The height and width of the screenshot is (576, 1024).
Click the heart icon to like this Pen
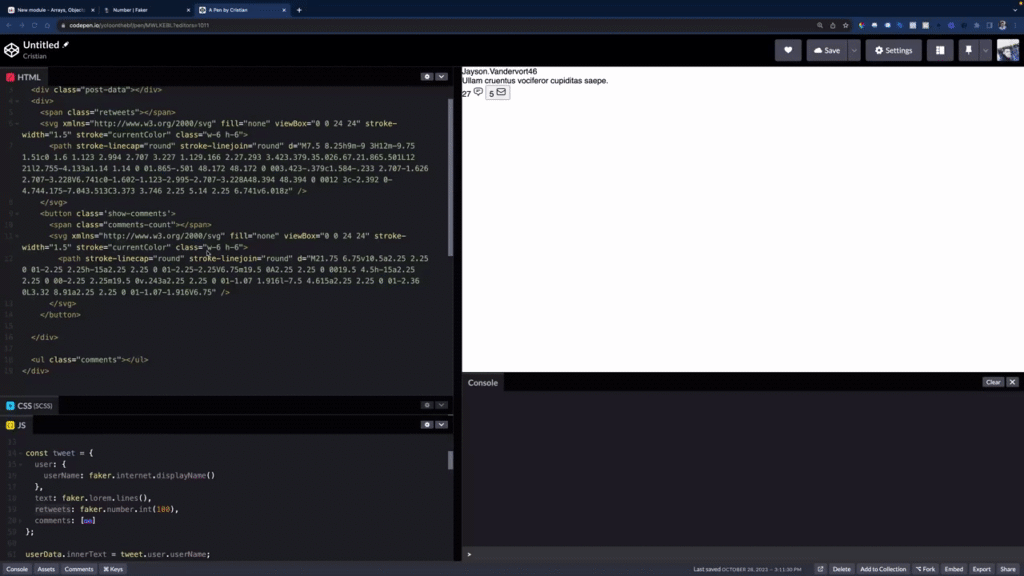787,49
